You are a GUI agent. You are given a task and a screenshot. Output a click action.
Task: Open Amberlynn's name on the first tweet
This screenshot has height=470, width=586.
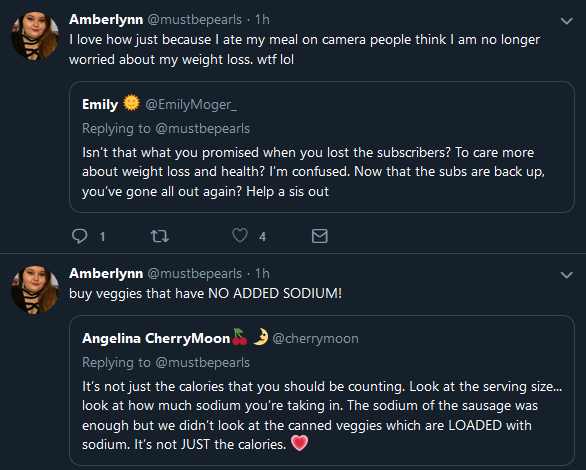point(106,19)
